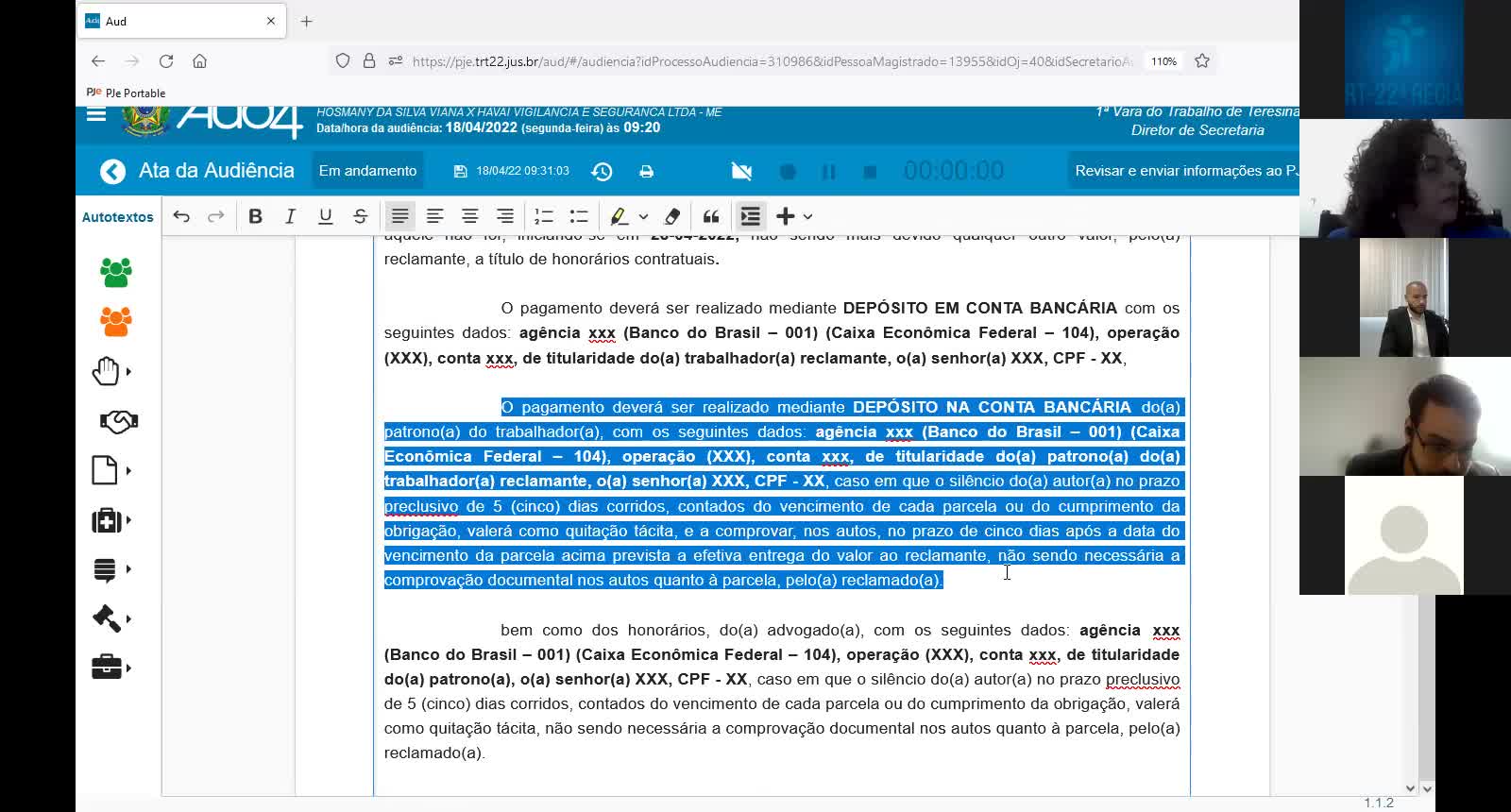Open the hamburger menu
This screenshot has height=812, width=1511.
(96, 115)
